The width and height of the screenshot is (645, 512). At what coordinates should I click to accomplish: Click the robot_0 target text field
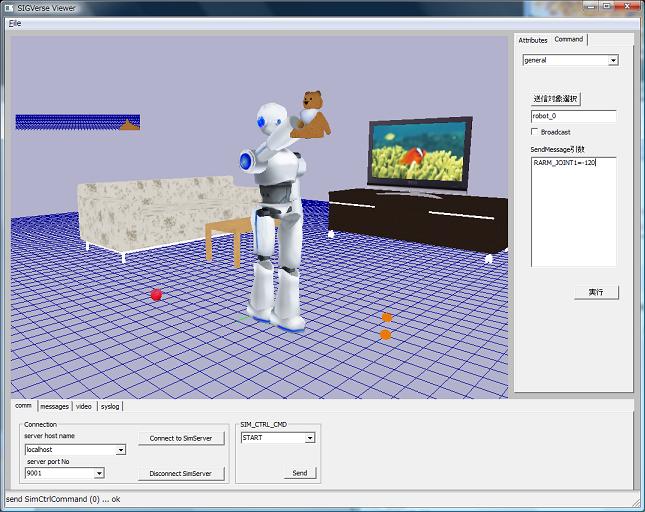573,116
